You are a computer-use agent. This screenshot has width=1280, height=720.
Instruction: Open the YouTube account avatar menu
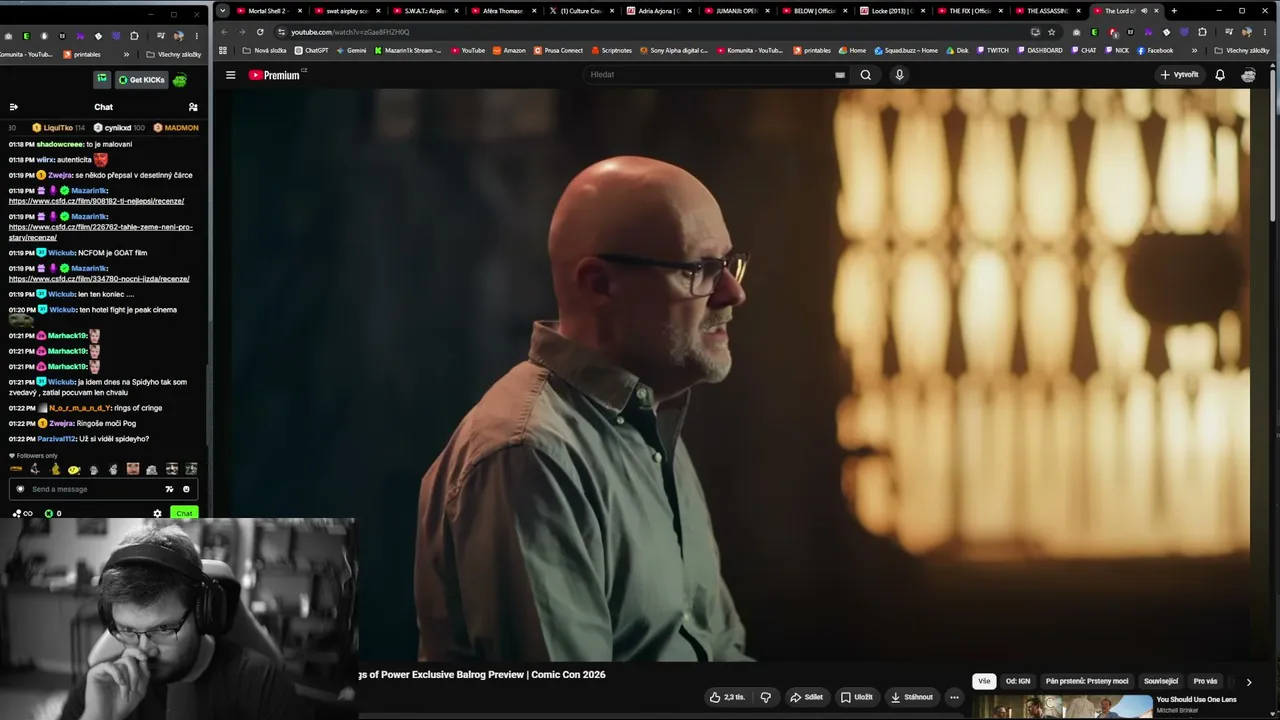(x=1248, y=75)
